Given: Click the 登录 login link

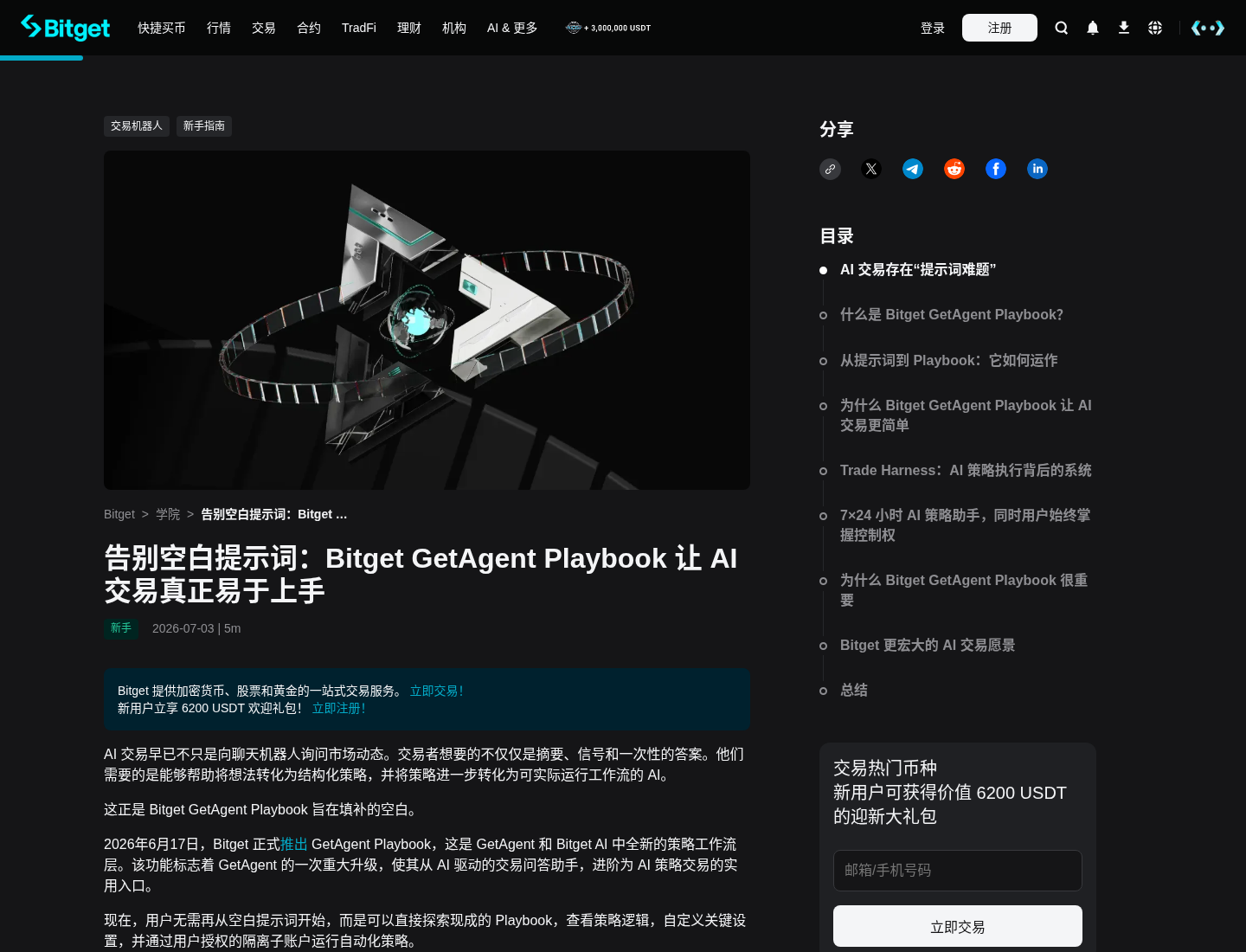Looking at the screenshot, I should (933, 28).
